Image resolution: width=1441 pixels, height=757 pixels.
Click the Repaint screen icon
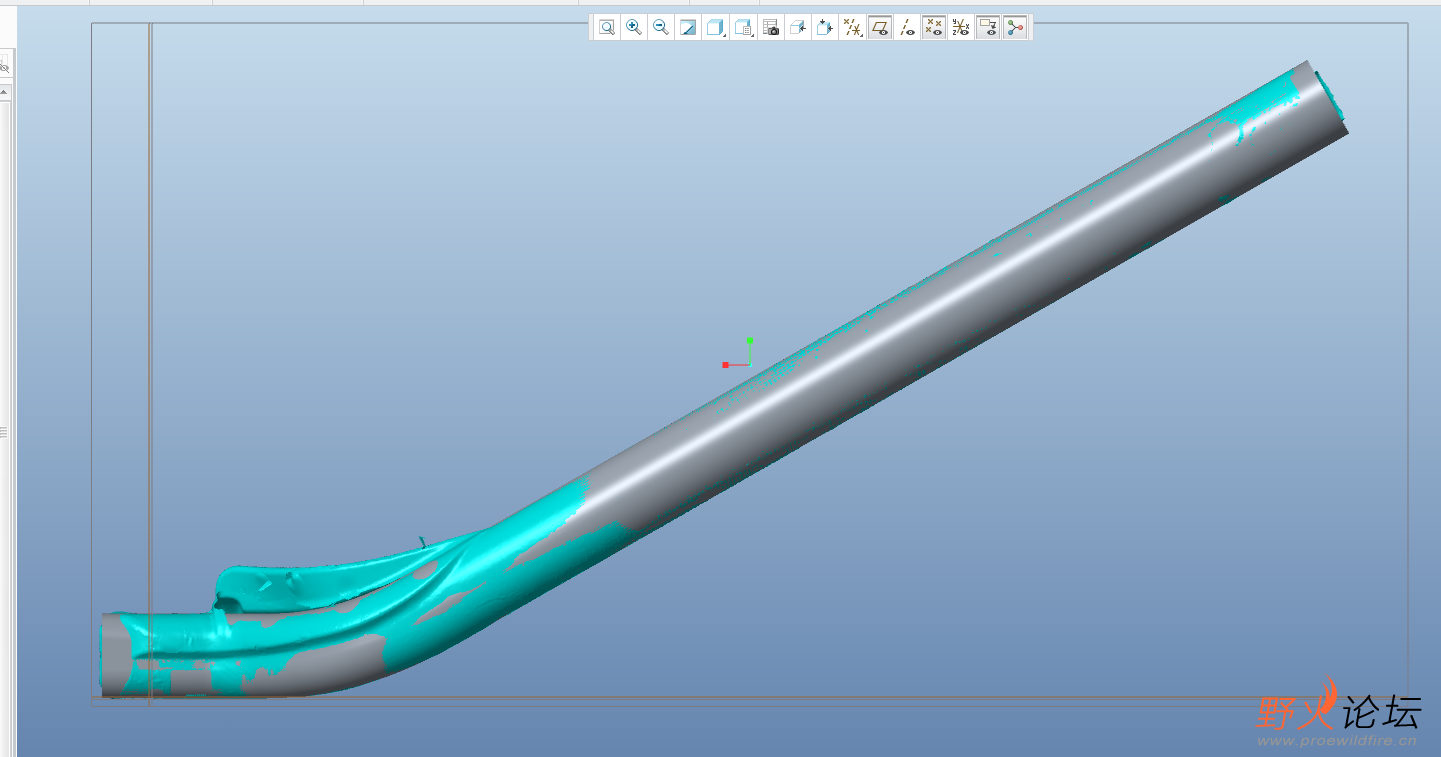[x=688, y=28]
